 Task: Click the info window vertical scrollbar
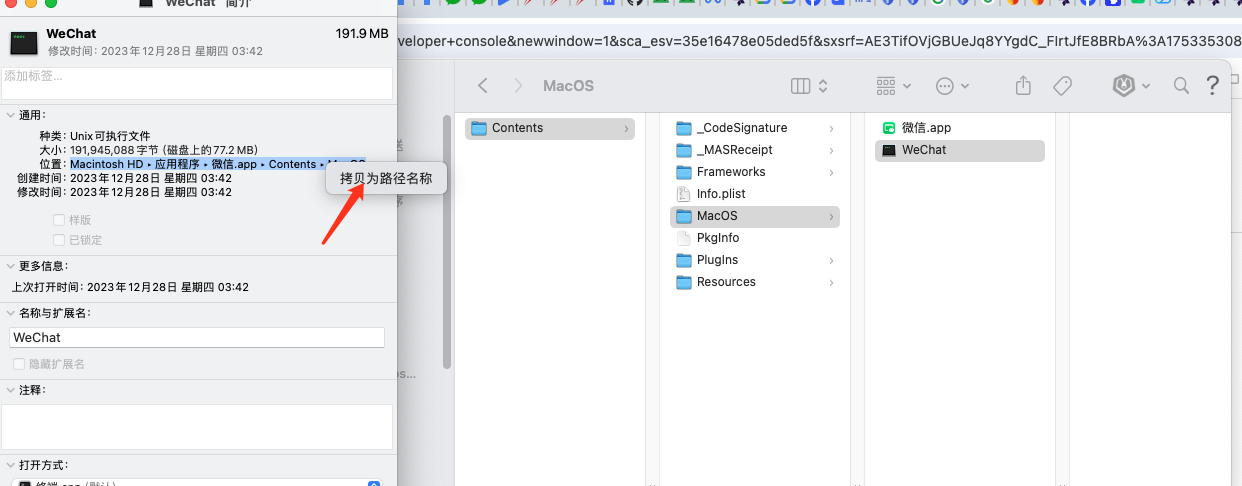coord(447,240)
